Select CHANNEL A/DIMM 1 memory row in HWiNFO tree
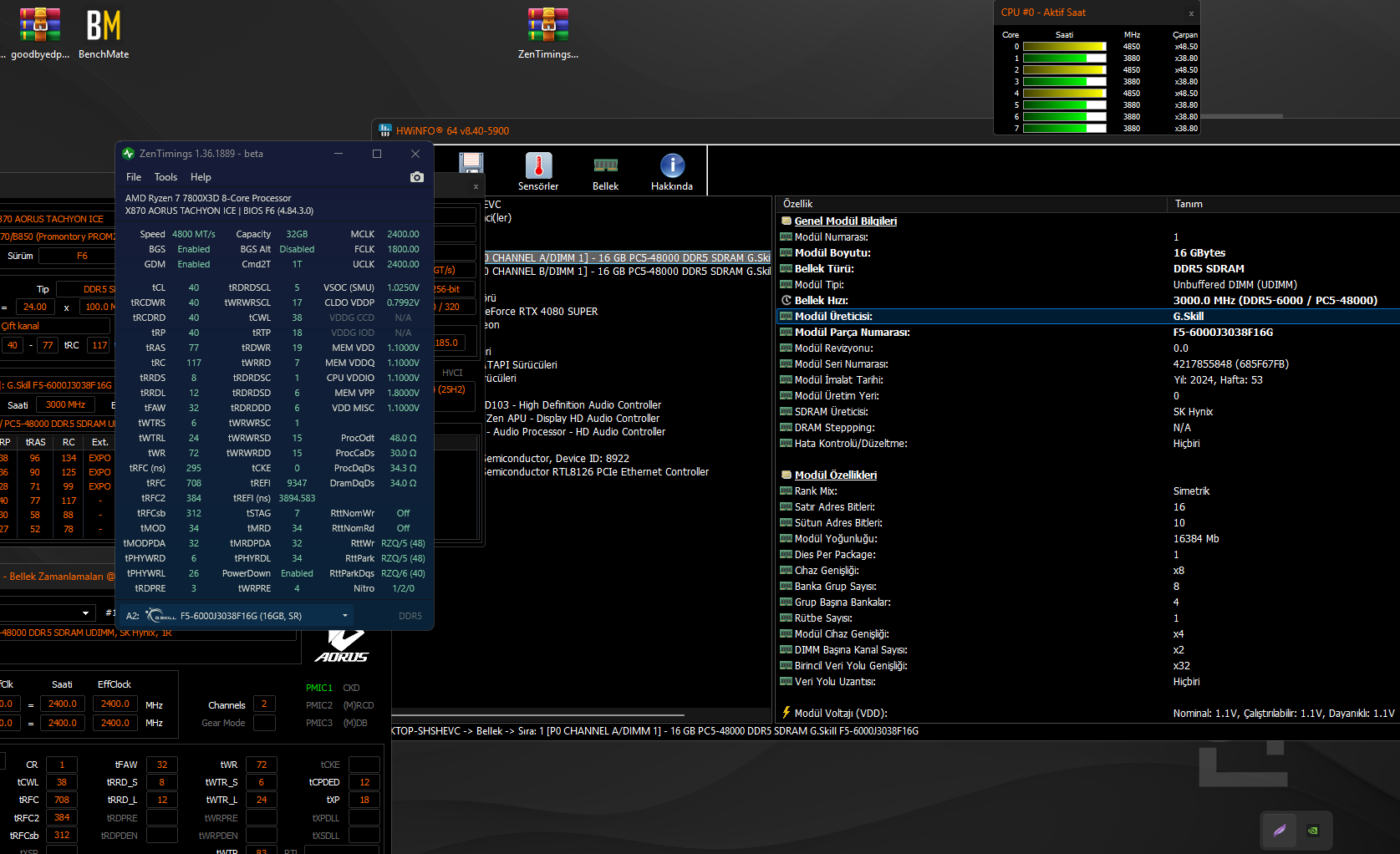Viewport: 1400px width, 854px height. 627,258
